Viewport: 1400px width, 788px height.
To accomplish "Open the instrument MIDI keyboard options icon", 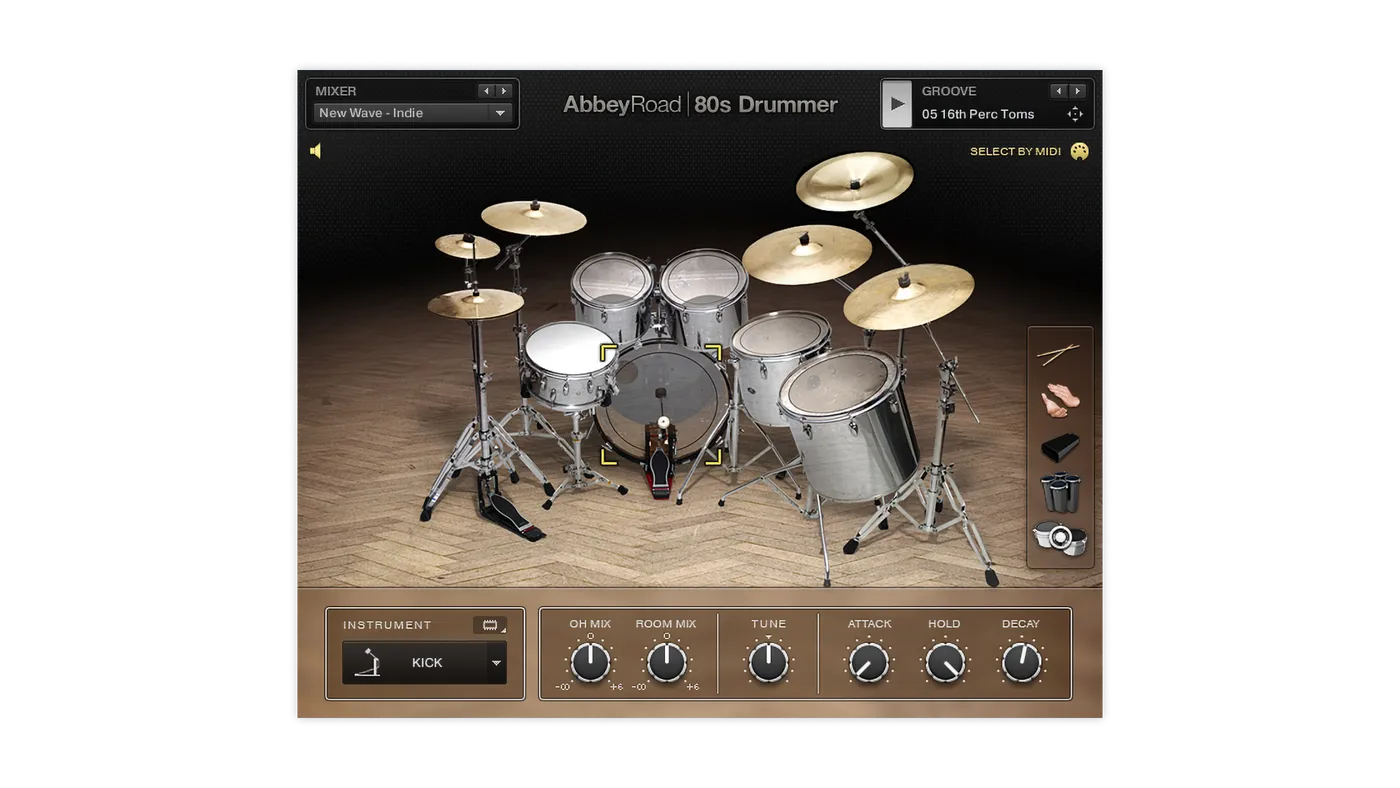I will [490, 625].
